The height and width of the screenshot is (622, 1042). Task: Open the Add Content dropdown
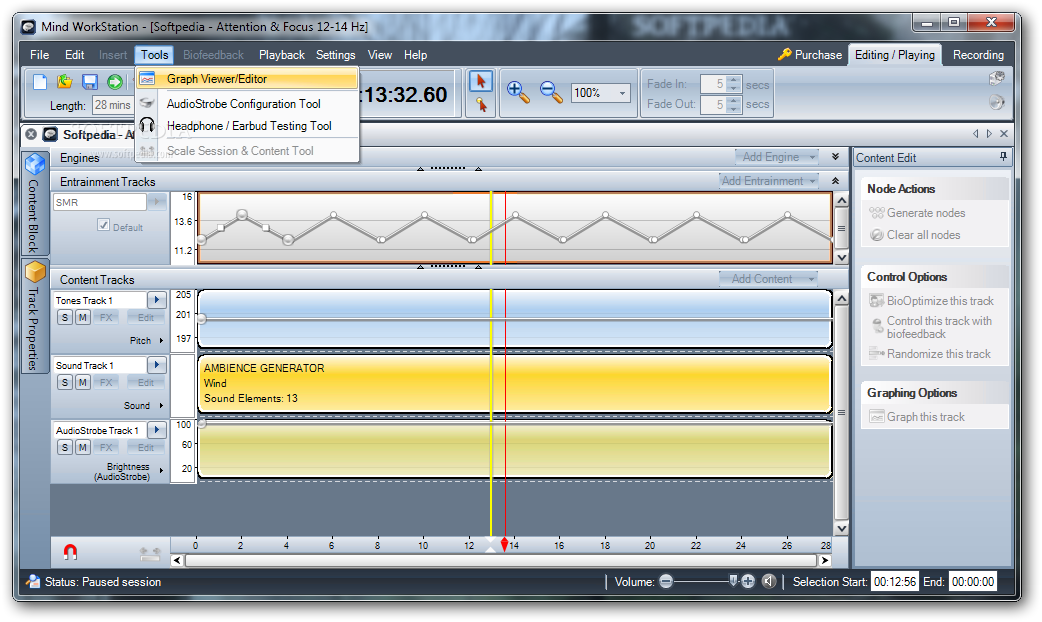click(x=769, y=279)
